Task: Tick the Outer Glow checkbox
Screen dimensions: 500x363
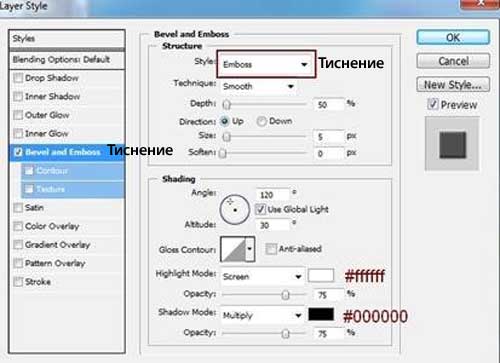Action: point(18,115)
